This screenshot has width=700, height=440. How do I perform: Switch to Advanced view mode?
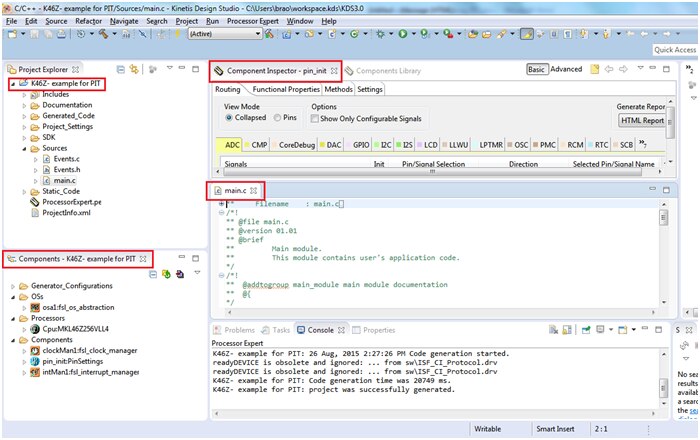[566, 70]
